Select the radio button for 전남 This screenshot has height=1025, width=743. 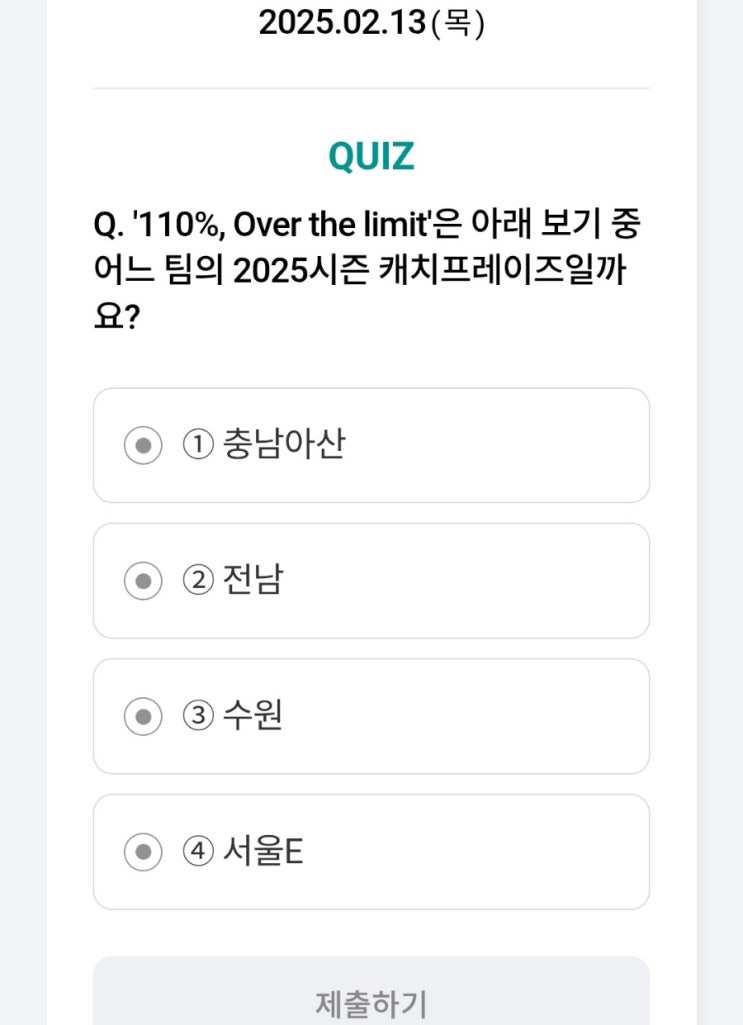click(143, 581)
